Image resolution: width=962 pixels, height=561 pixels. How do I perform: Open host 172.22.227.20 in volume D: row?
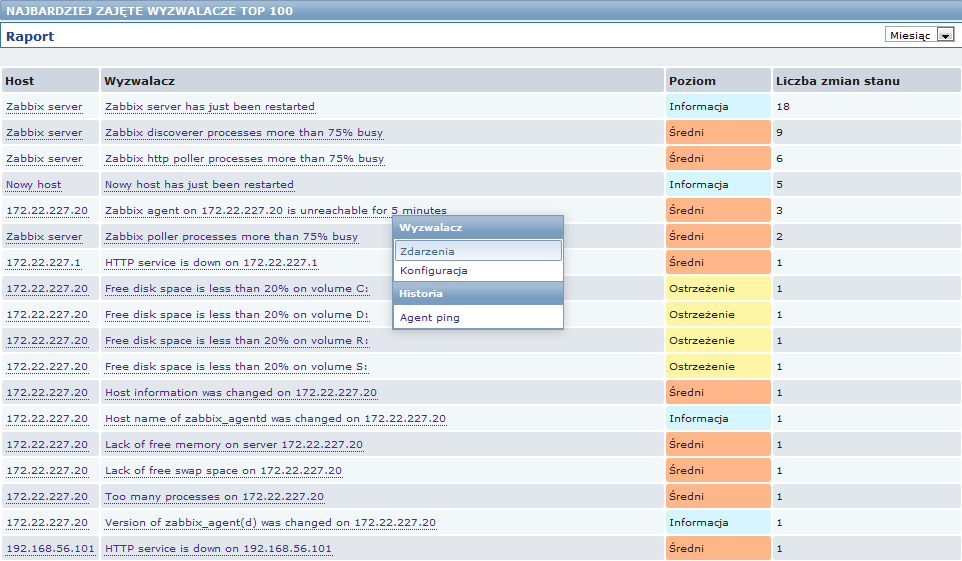47,314
